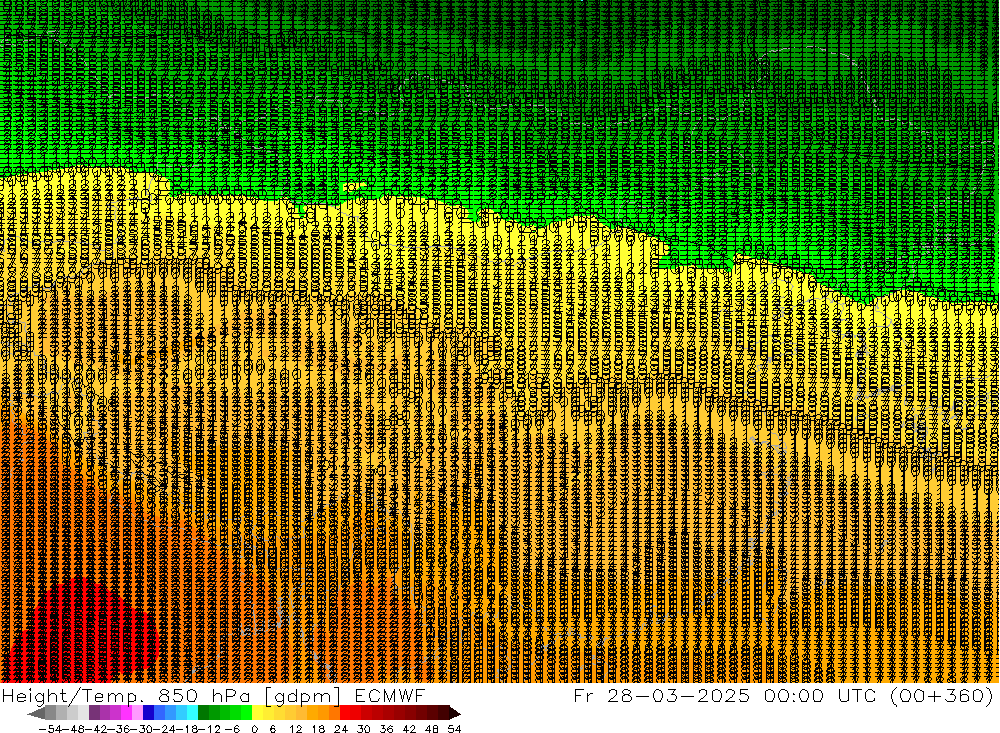The height and width of the screenshot is (733, 1000).
Task: Click the '00:00 UTC' time text
Action: 821,695
